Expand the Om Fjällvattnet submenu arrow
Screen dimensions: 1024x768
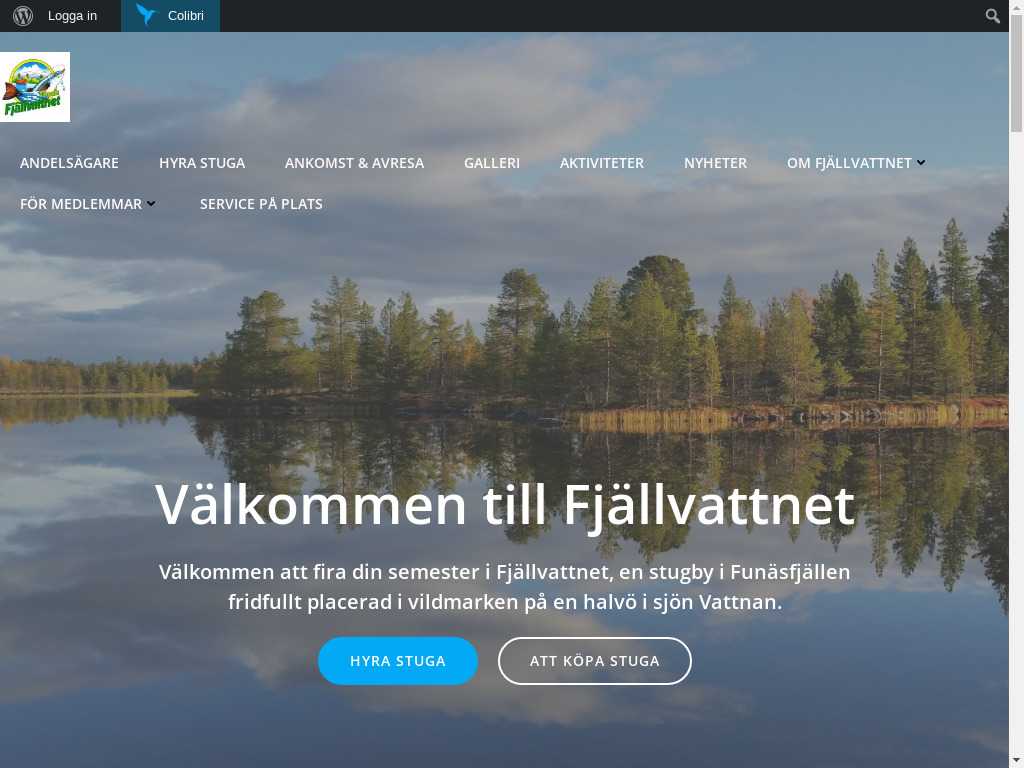921,163
